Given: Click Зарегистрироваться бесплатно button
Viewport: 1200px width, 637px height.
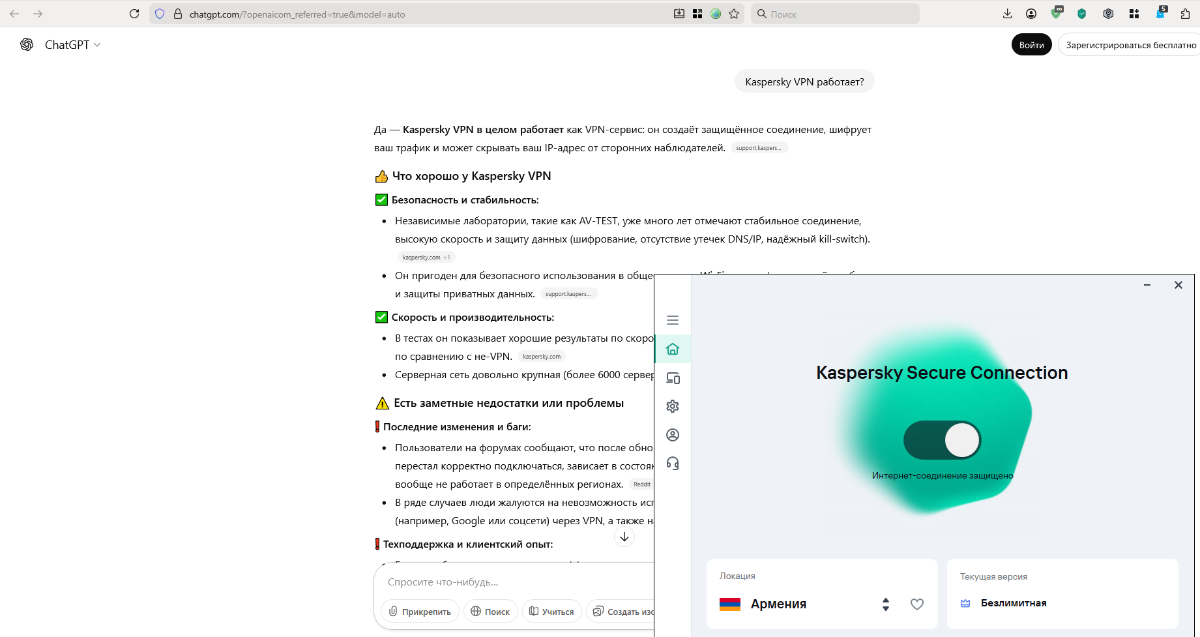Looking at the screenshot, I should point(1130,45).
